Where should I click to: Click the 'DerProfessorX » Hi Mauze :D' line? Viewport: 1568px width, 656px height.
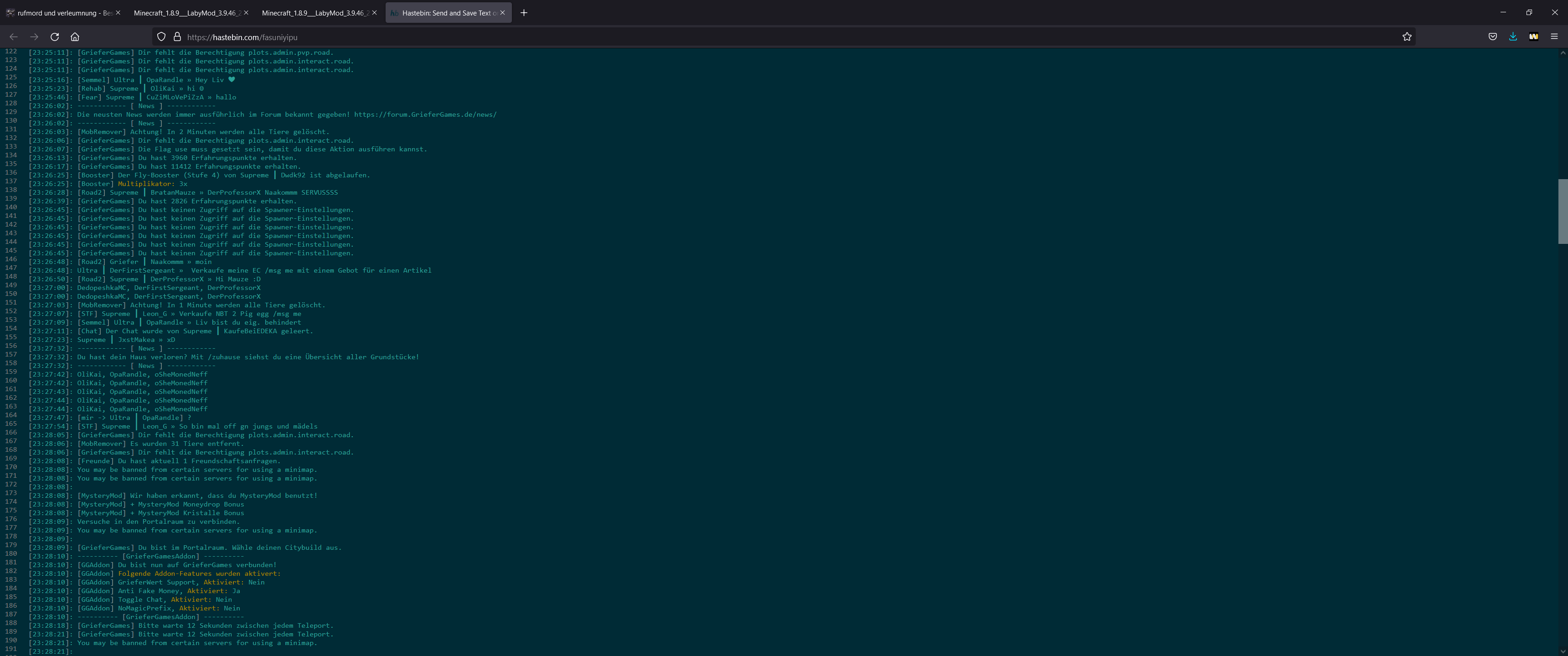point(144,279)
